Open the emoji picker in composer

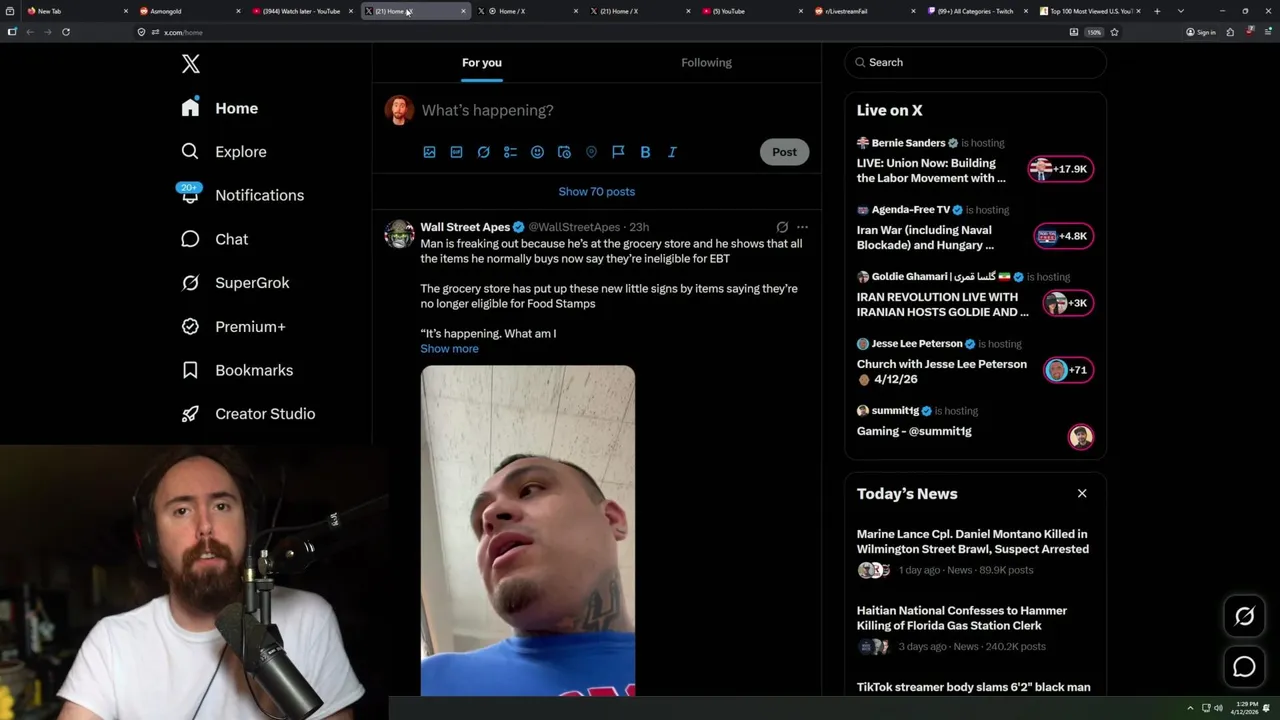[x=537, y=152]
